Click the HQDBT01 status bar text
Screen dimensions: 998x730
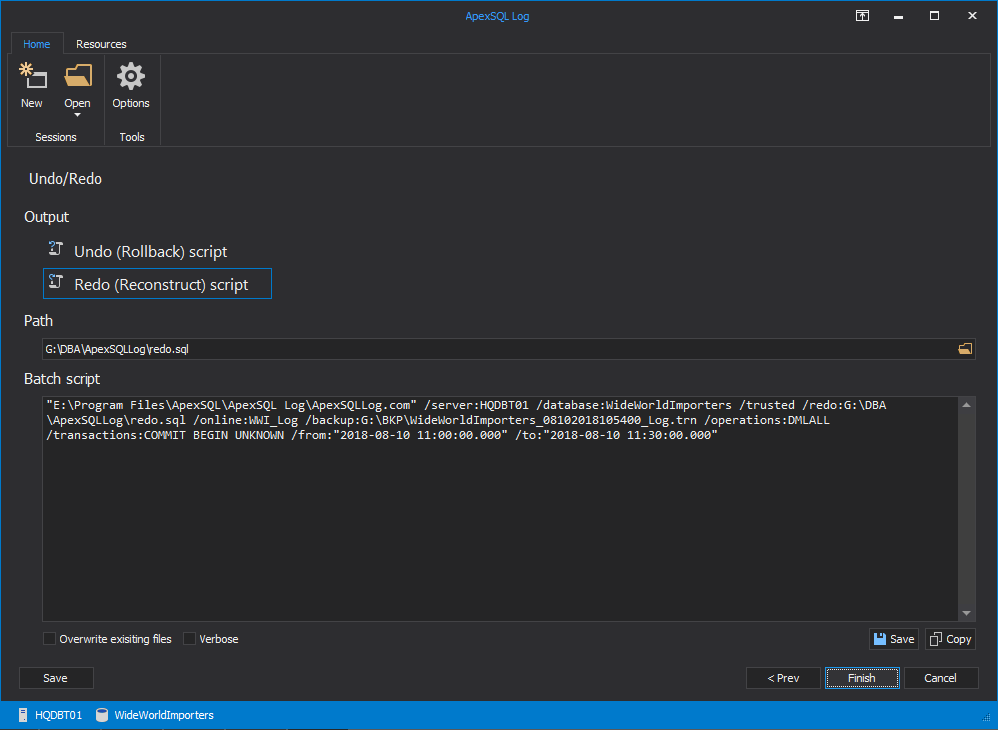[59, 715]
